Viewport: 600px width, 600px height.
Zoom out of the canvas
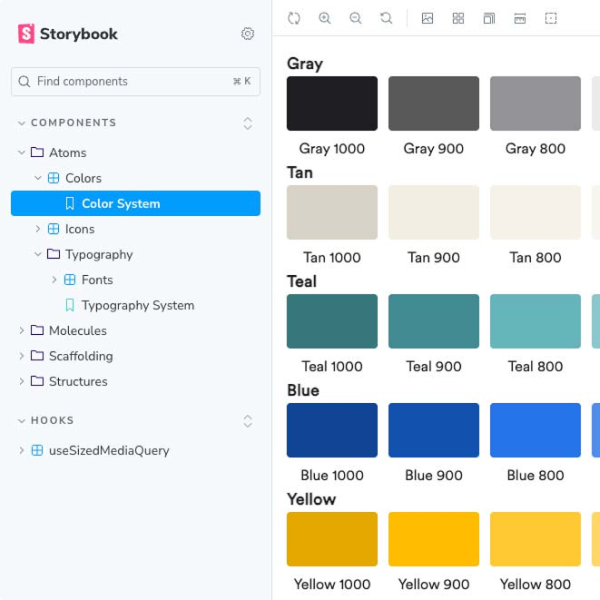(x=356, y=18)
